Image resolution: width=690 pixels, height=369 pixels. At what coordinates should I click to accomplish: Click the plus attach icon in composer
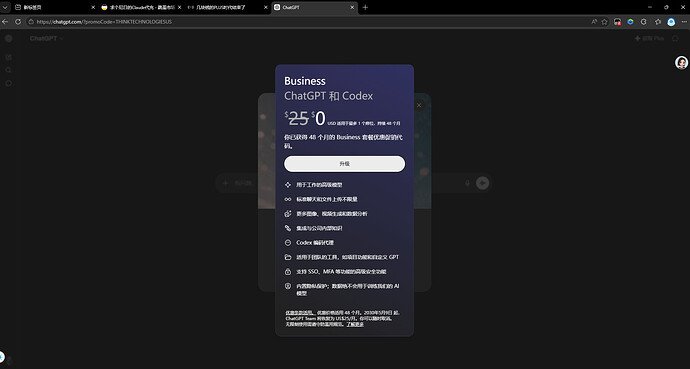[x=225, y=183]
